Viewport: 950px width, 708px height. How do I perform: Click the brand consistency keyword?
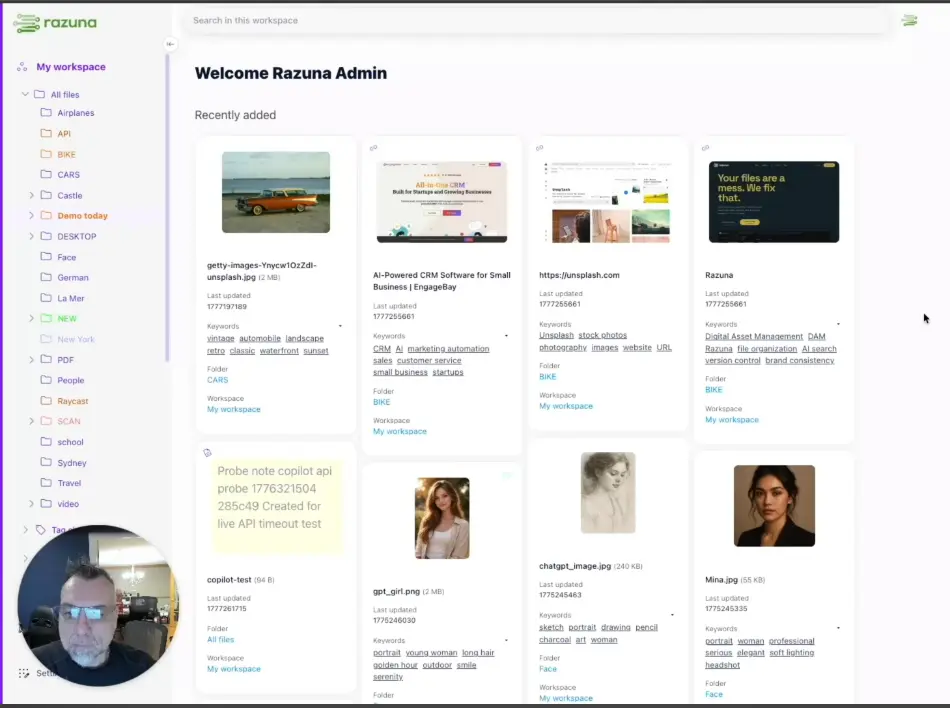click(800, 360)
